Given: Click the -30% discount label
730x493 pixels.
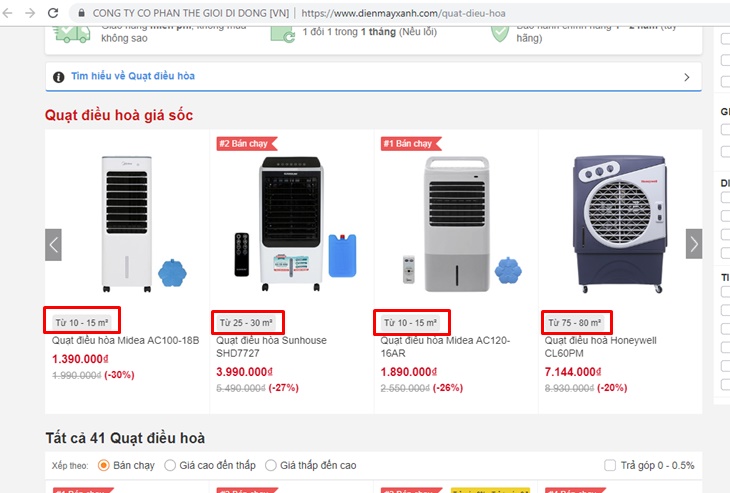Looking at the screenshot, I should pos(119,375).
